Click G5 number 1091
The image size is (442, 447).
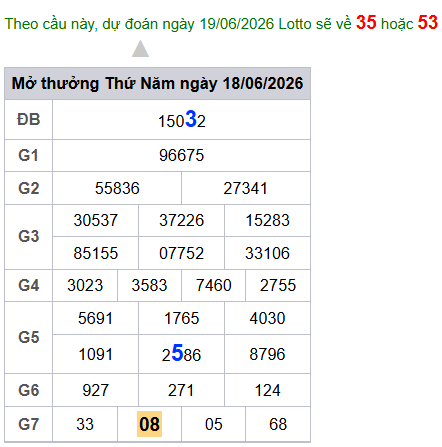(x=95, y=354)
